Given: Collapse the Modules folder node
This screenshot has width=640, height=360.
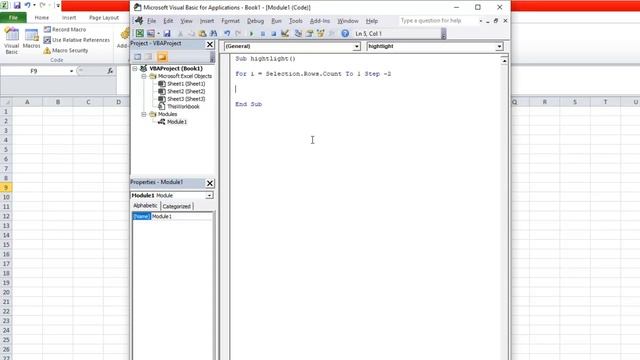Looking at the screenshot, I should tap(144, 114).
